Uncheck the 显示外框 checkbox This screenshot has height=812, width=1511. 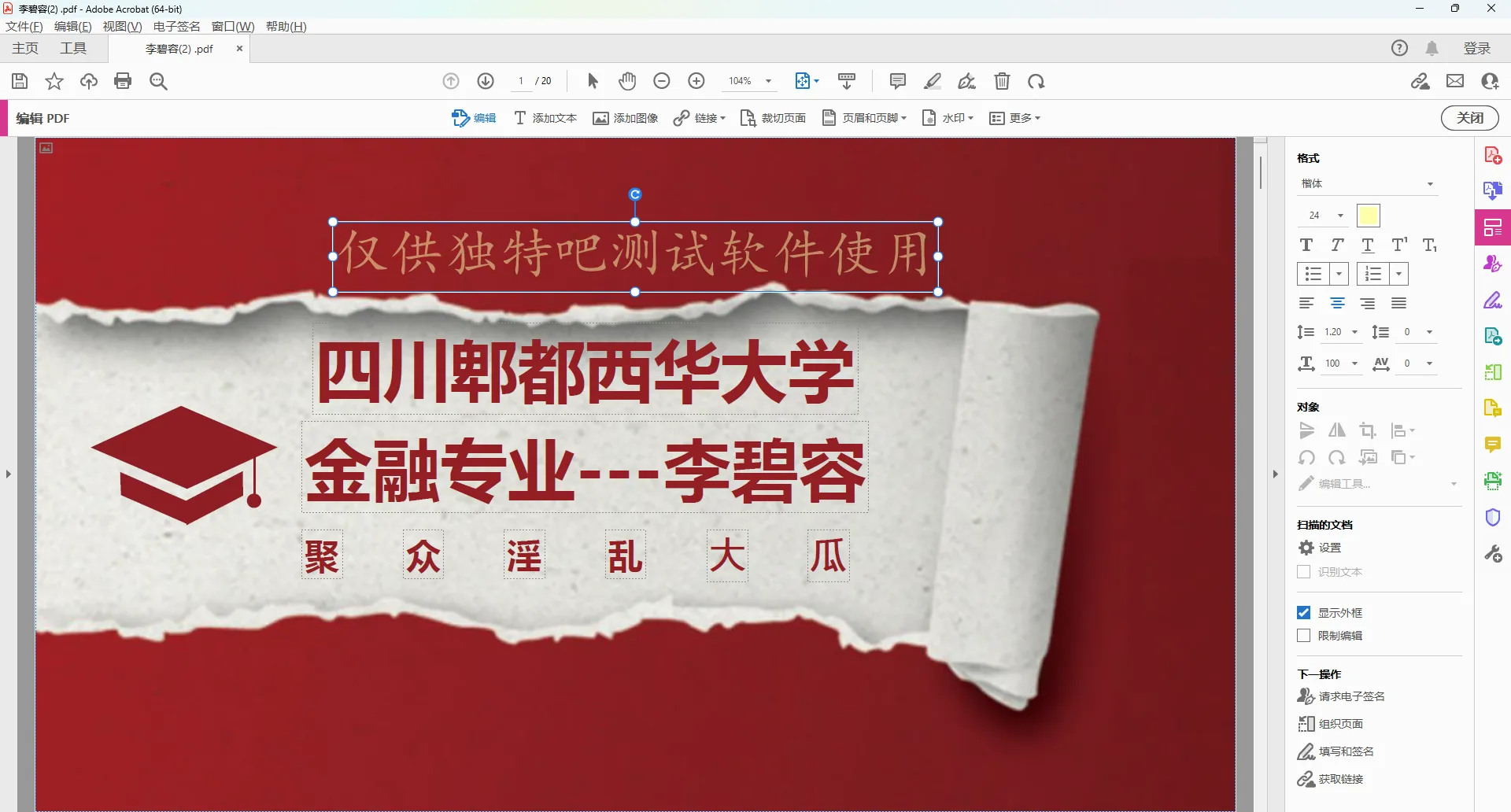[x=1305, y=612]
